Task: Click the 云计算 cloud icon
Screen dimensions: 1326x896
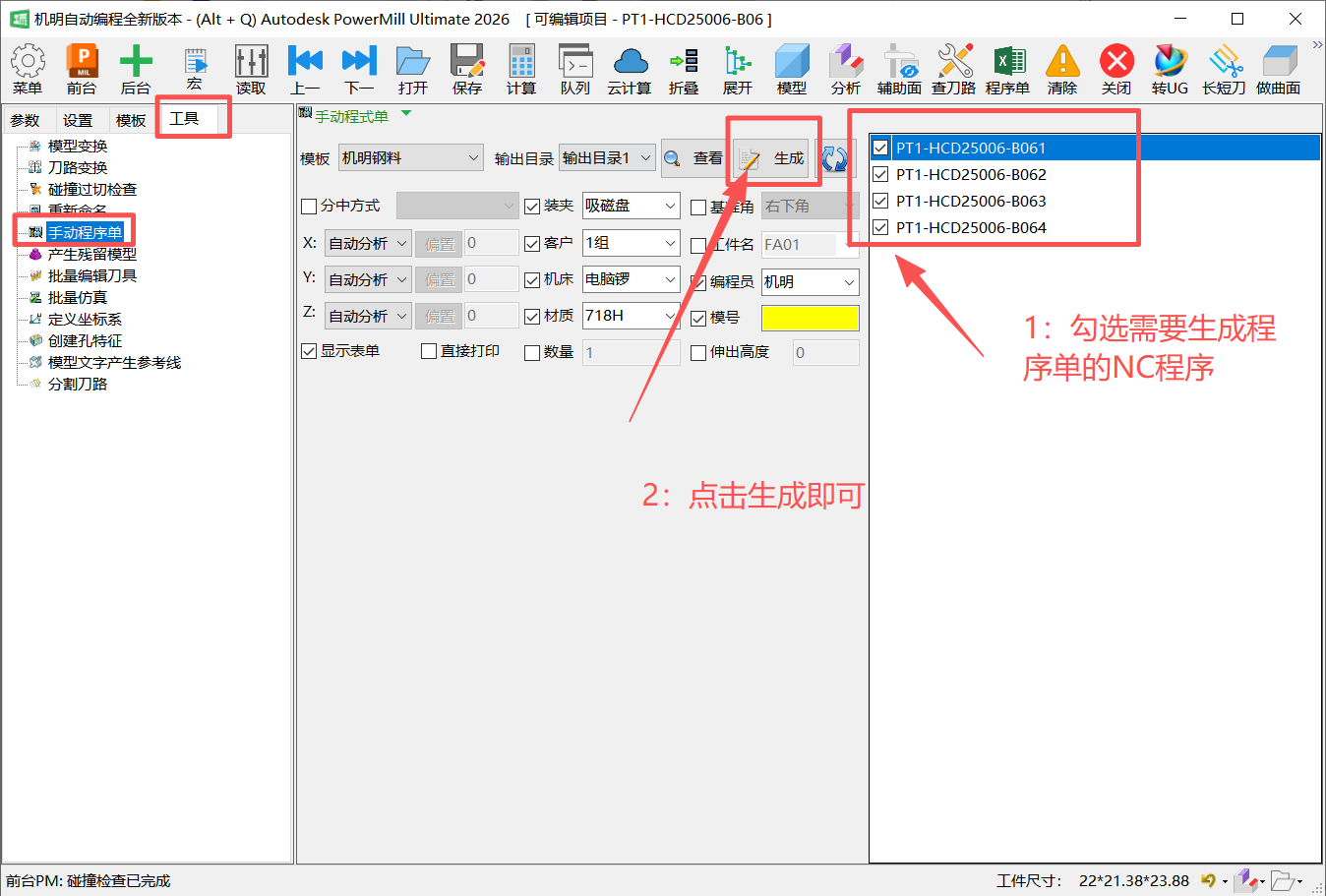Action: (x=630, y=61)
